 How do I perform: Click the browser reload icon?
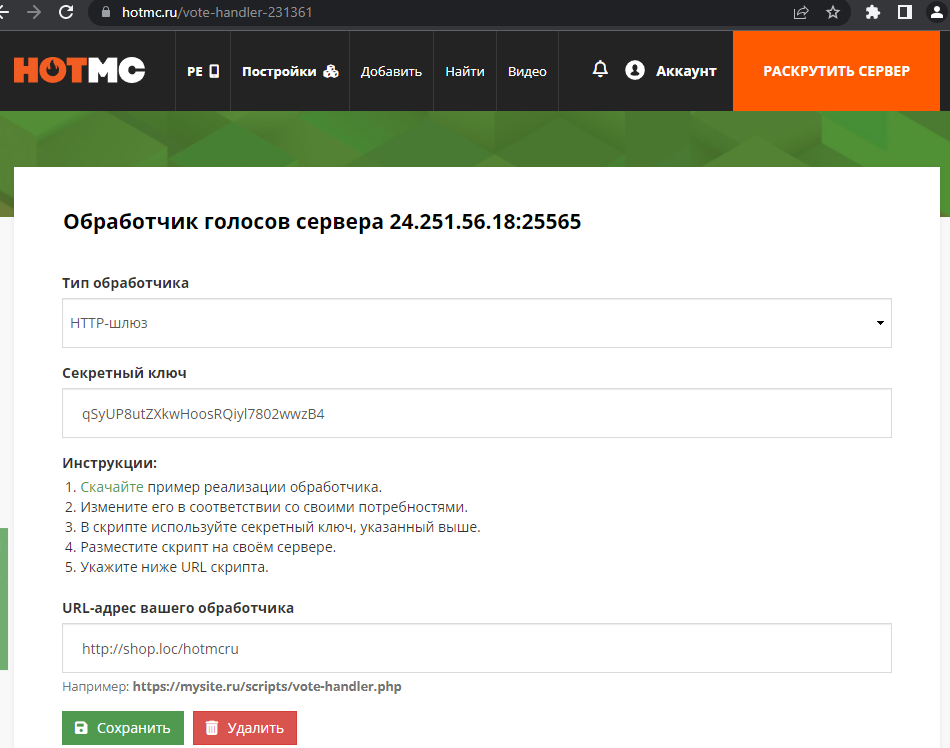pos(66,13)
